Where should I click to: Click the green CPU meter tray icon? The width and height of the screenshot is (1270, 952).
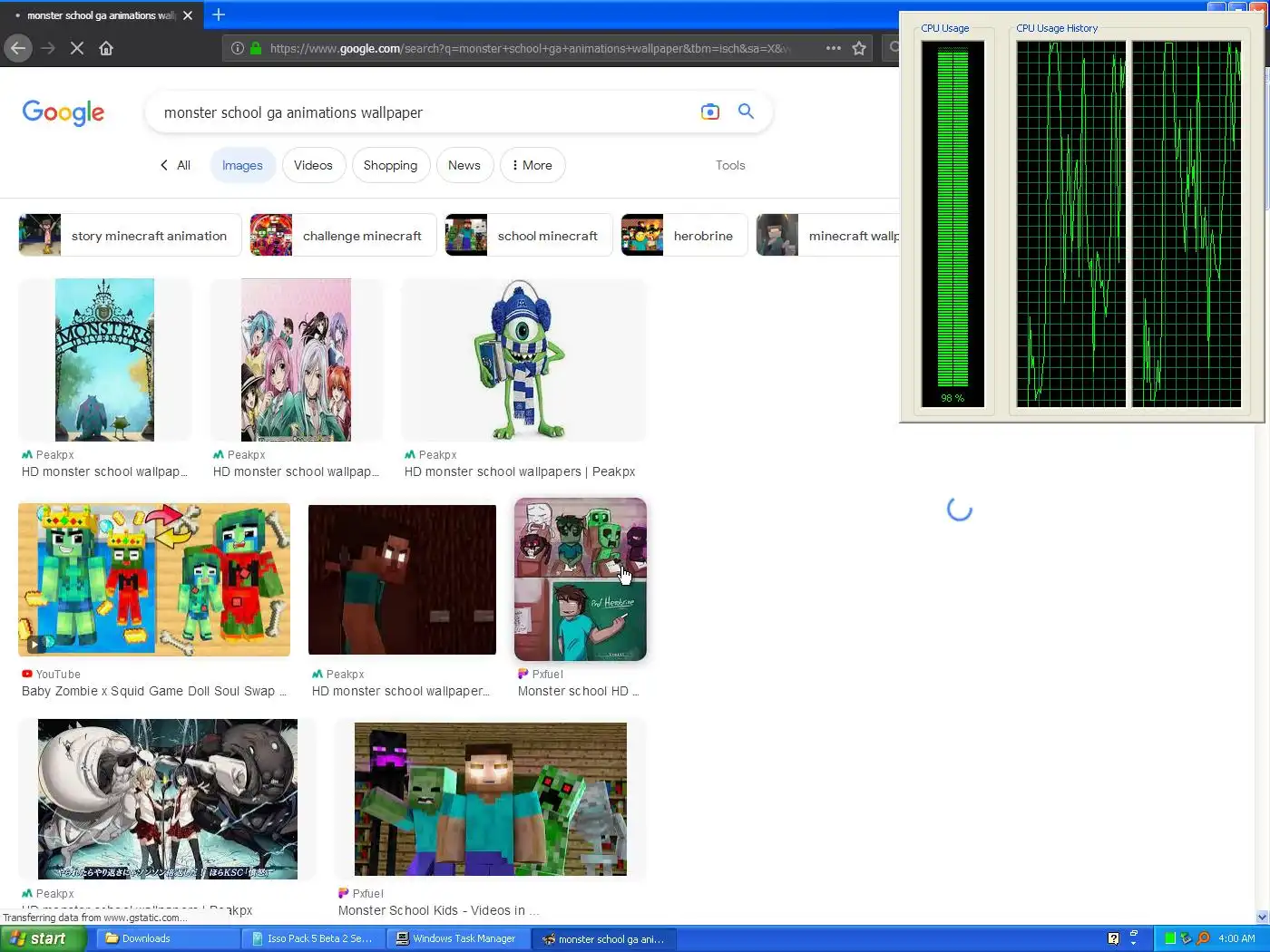[1170, 938]
